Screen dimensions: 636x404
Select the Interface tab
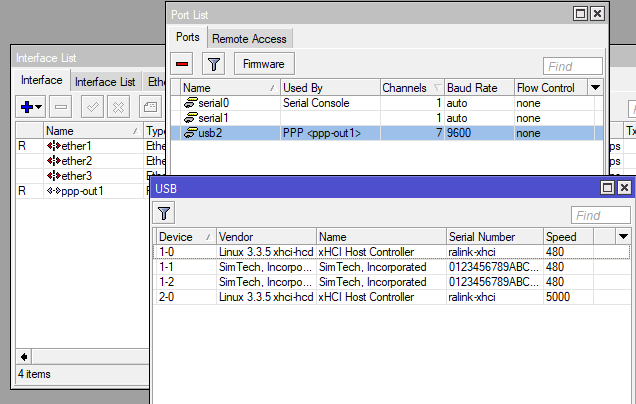click(42, 80)
